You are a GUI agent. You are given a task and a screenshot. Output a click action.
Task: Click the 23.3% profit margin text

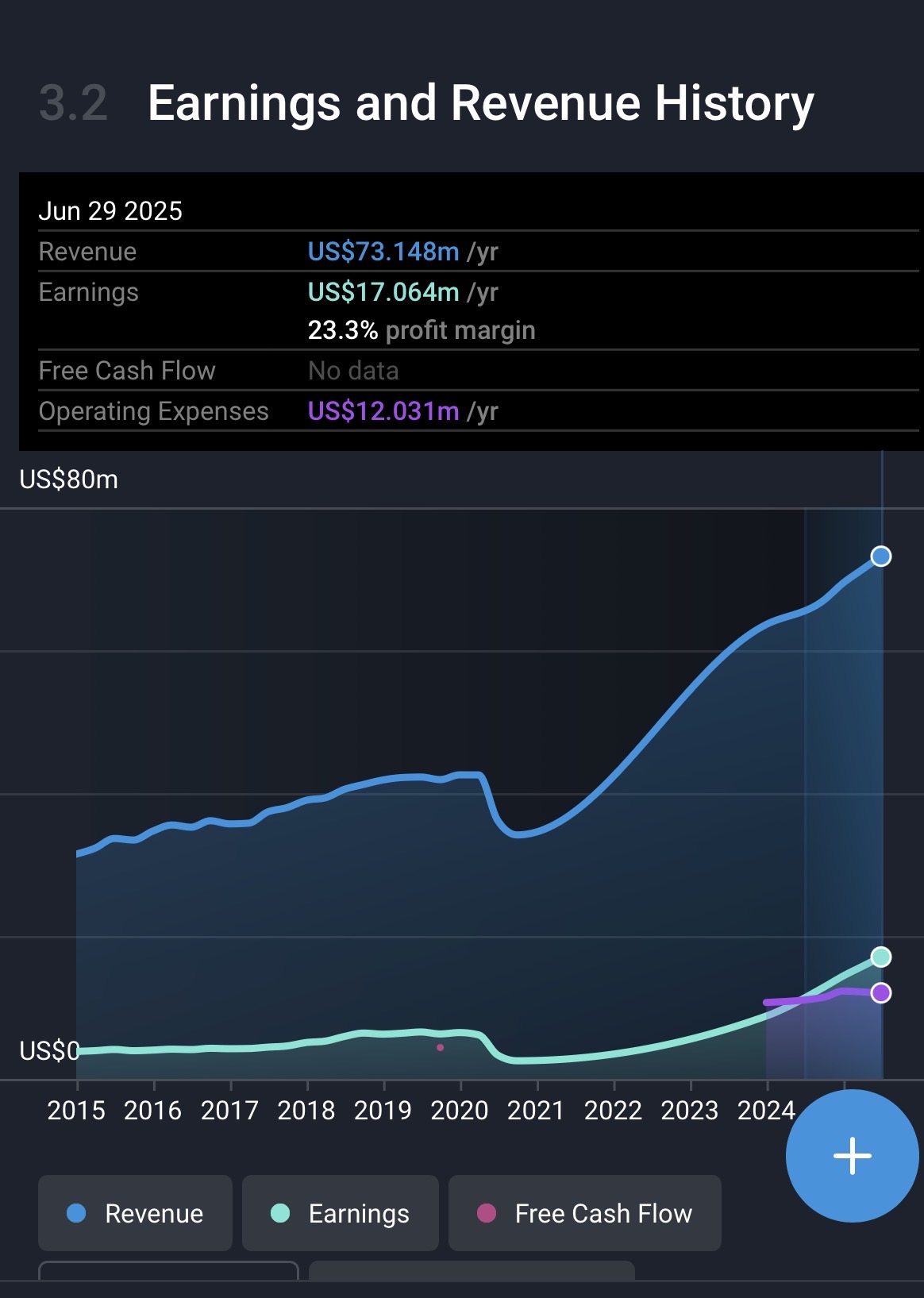point(422,330)
